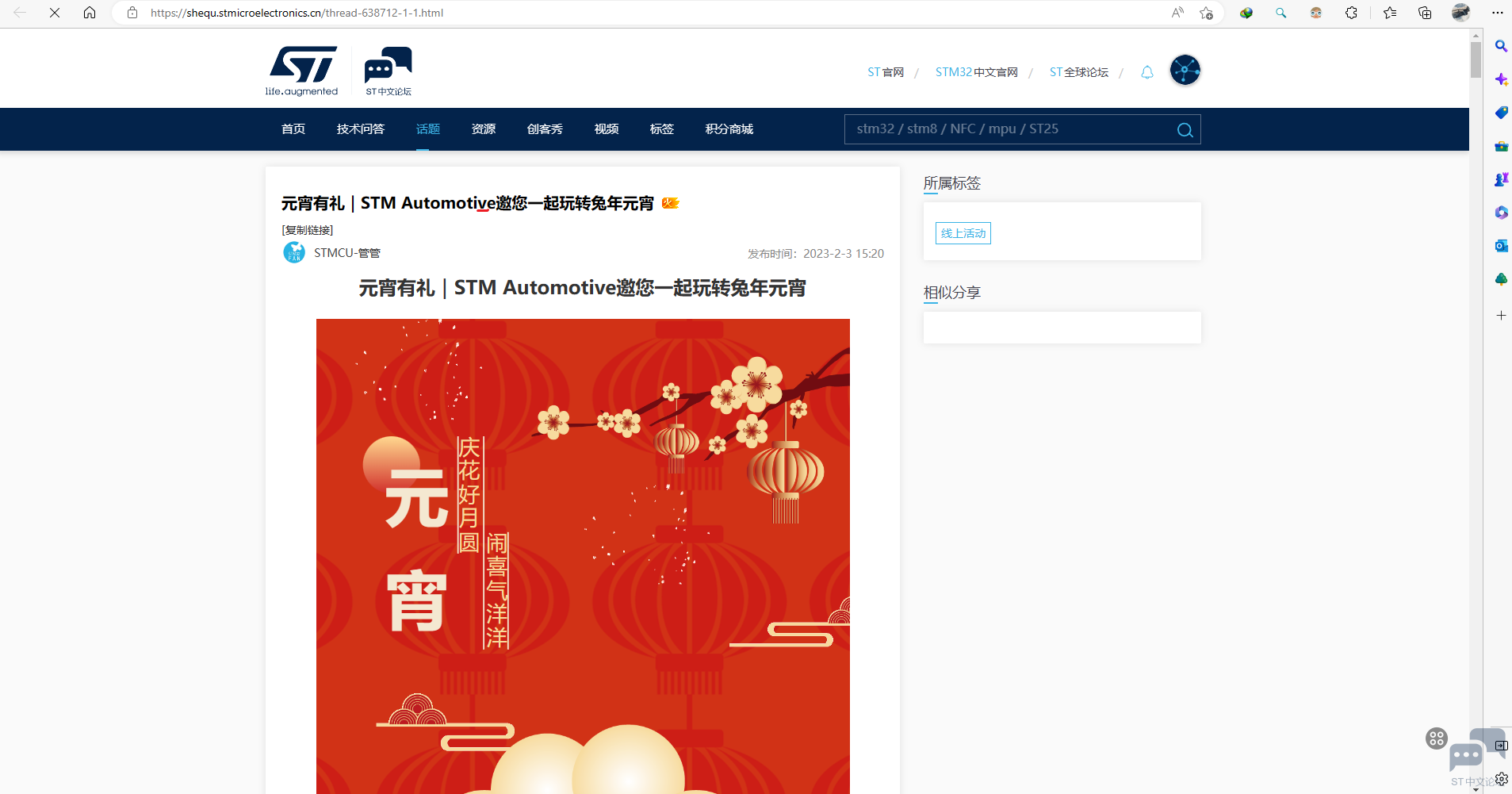This screenshot has width=1512, height=794.
Task: Open the sidebar Microsoft 365 icon
Action: (x=1501, y=213)
